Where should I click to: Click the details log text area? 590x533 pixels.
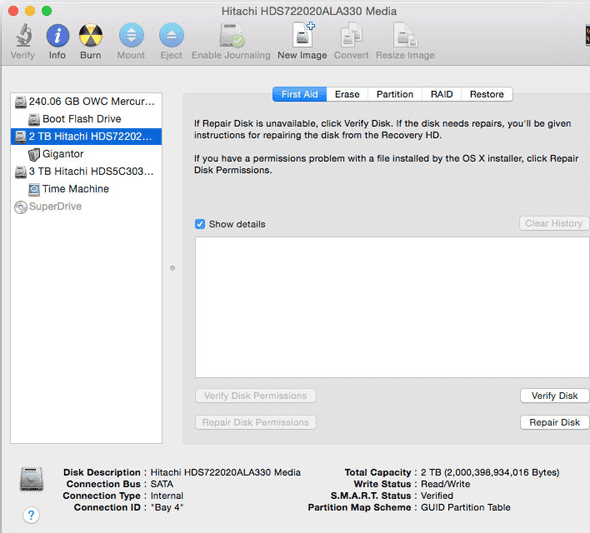[392, 307]
